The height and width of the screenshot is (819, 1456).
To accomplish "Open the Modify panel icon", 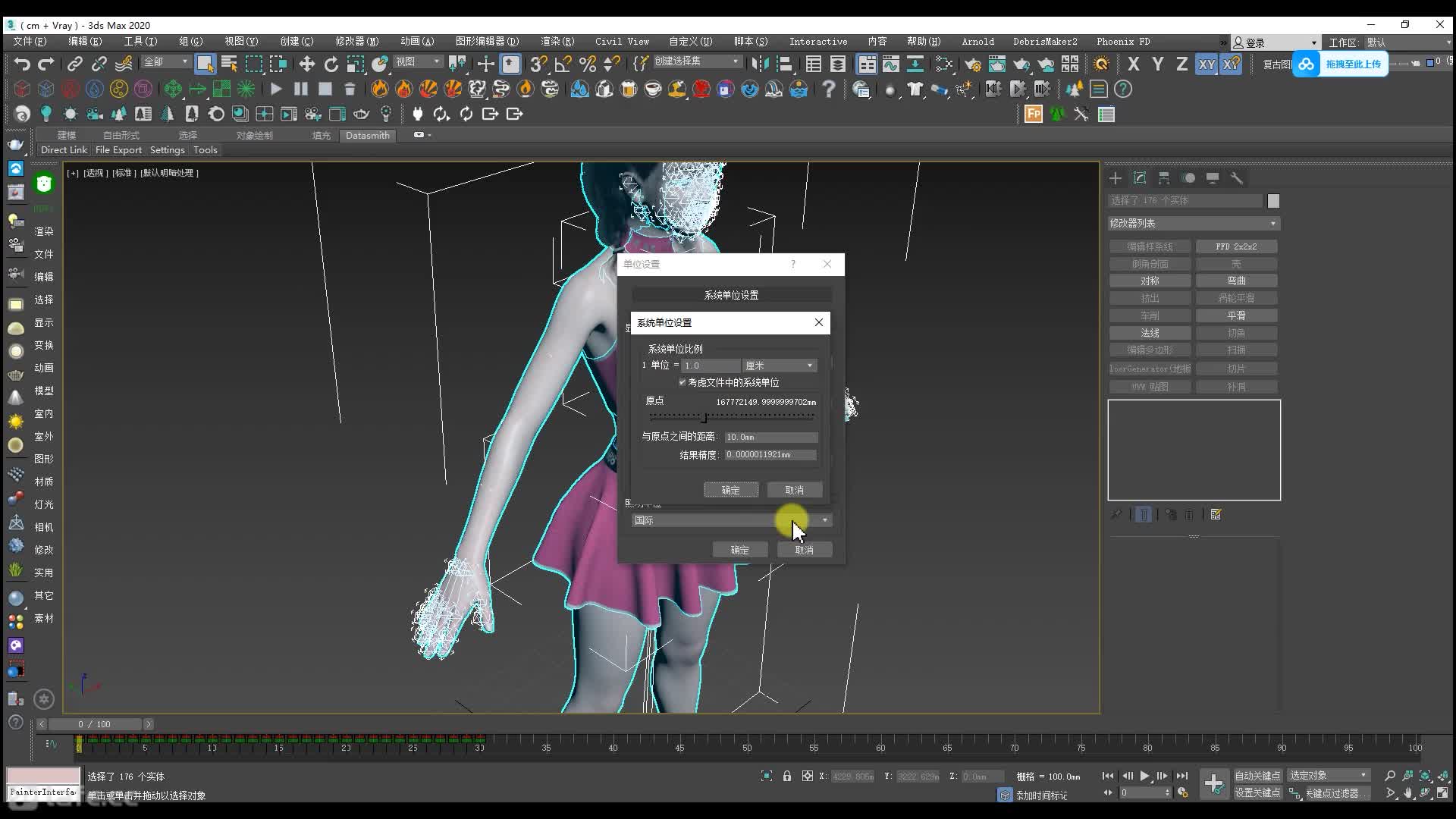I will 1139,178.
